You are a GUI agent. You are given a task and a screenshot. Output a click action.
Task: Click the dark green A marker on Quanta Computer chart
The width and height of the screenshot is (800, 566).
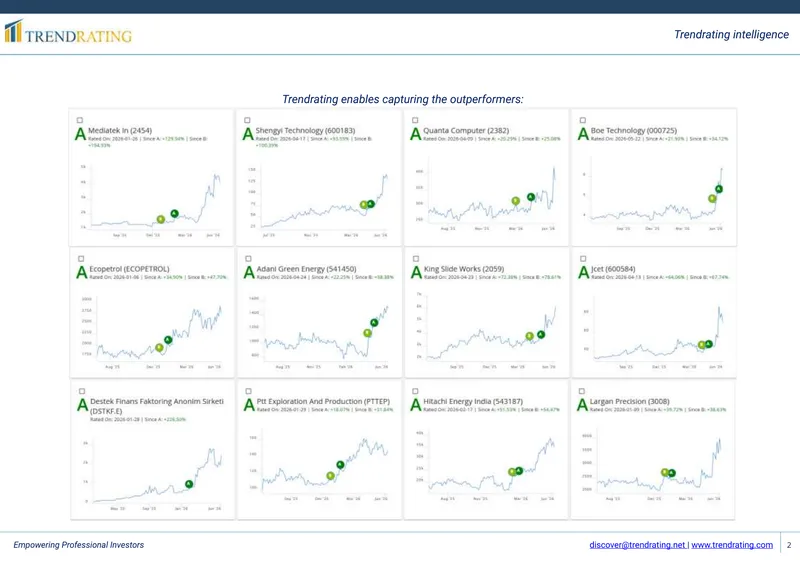tap(531, 197)
